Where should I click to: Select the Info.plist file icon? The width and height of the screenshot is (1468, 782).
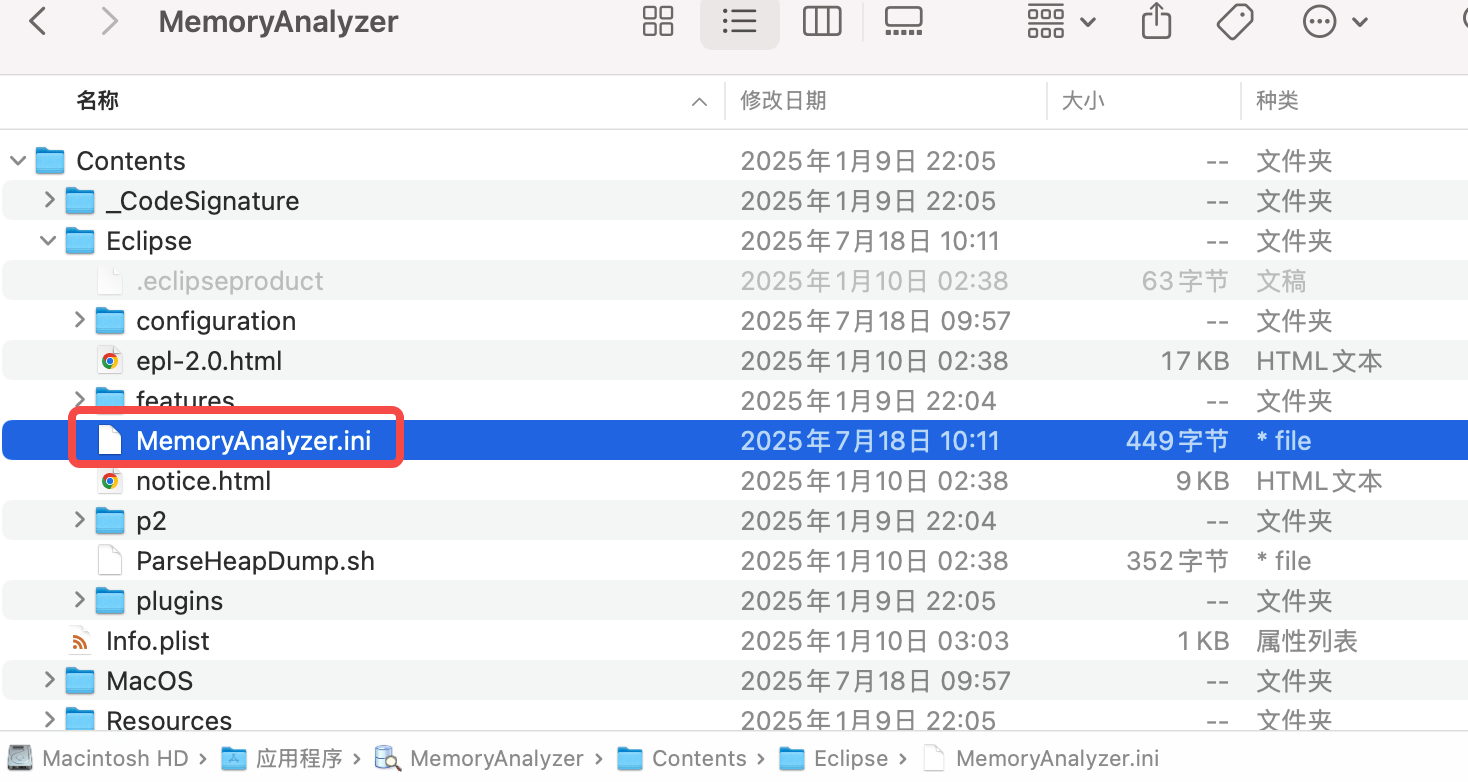pos(80,641)
